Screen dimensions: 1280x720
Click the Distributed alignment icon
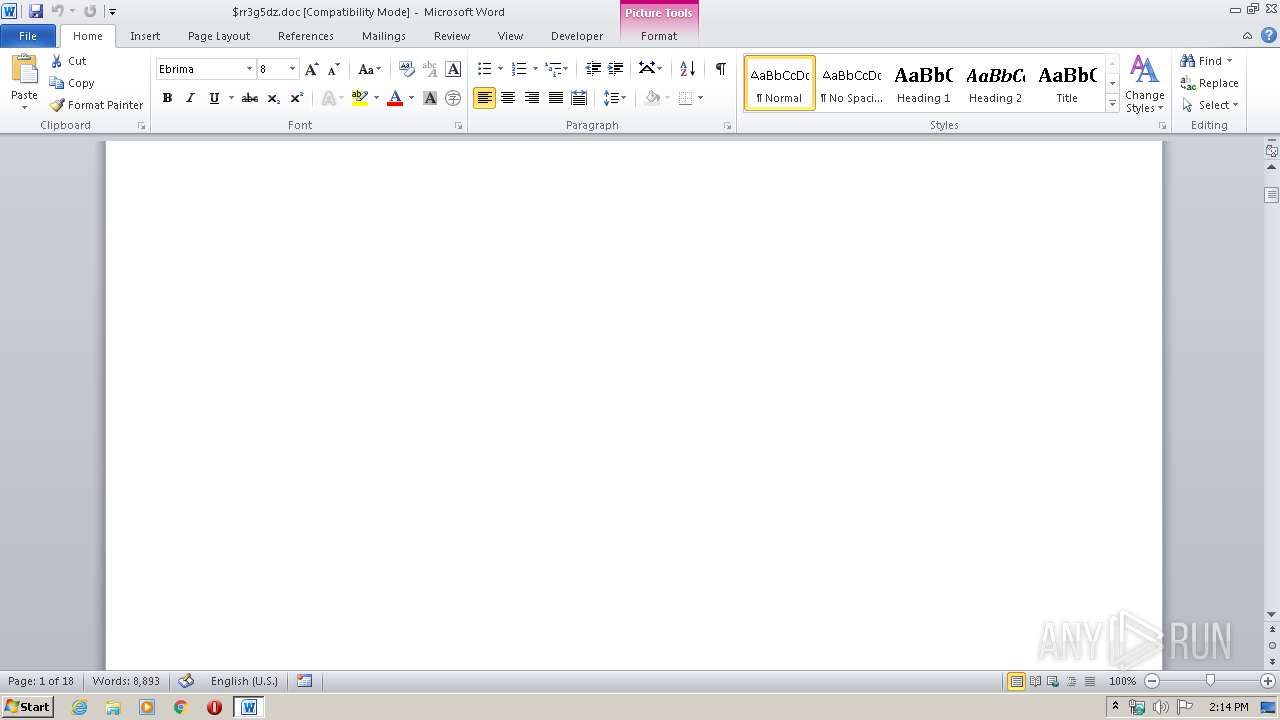[579, 98]
